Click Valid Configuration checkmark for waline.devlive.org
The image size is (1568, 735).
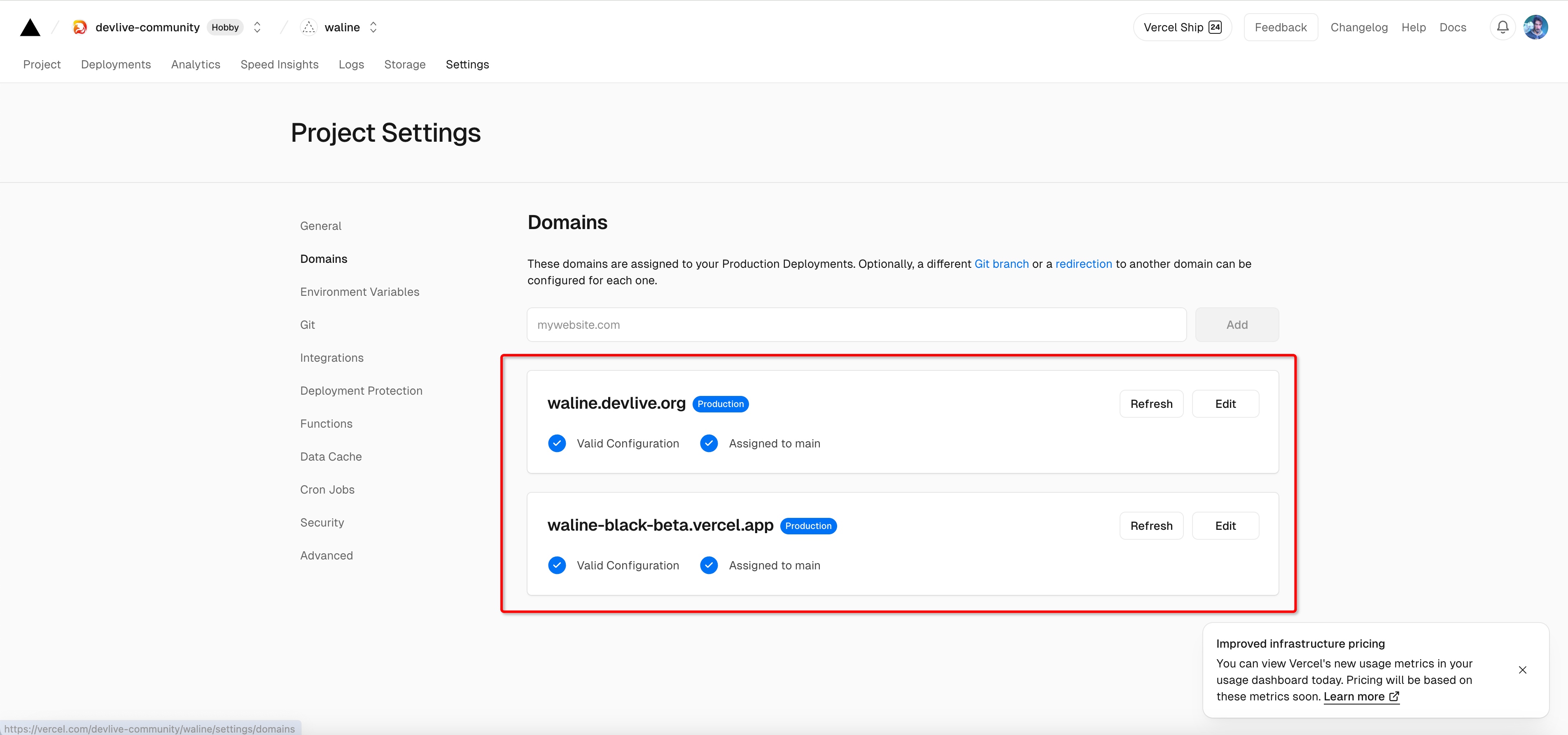[x=556, y=443]
